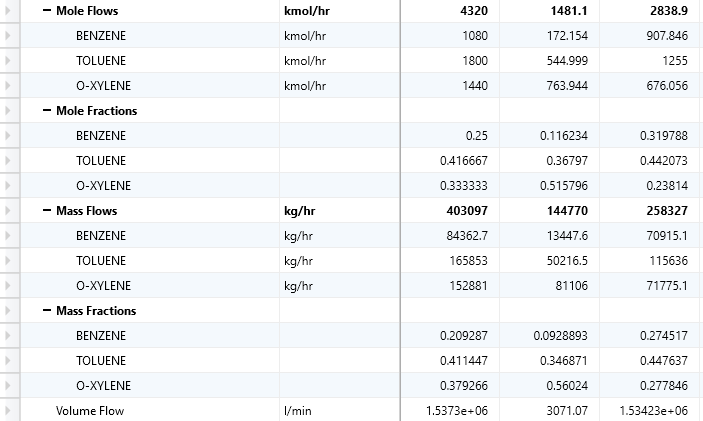Select o-xylene mole flow 763.944
The width and height of the screenshot is (703, 421).
pyautogui.click(x=567, y=86)
